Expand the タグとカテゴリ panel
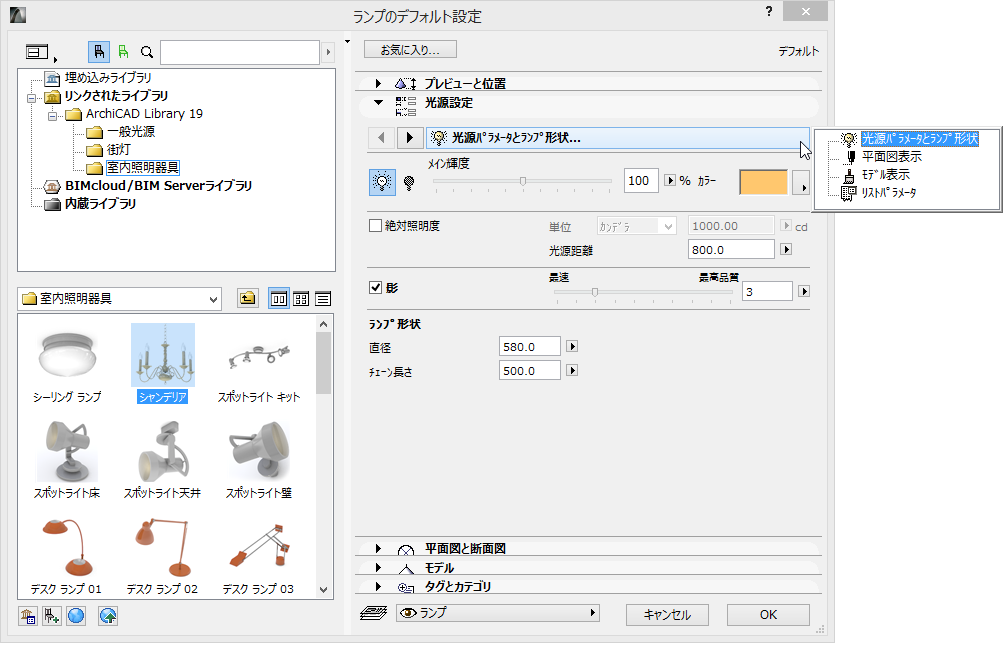The height and width of the screenshot is (646, 1005). coord(378,586)
